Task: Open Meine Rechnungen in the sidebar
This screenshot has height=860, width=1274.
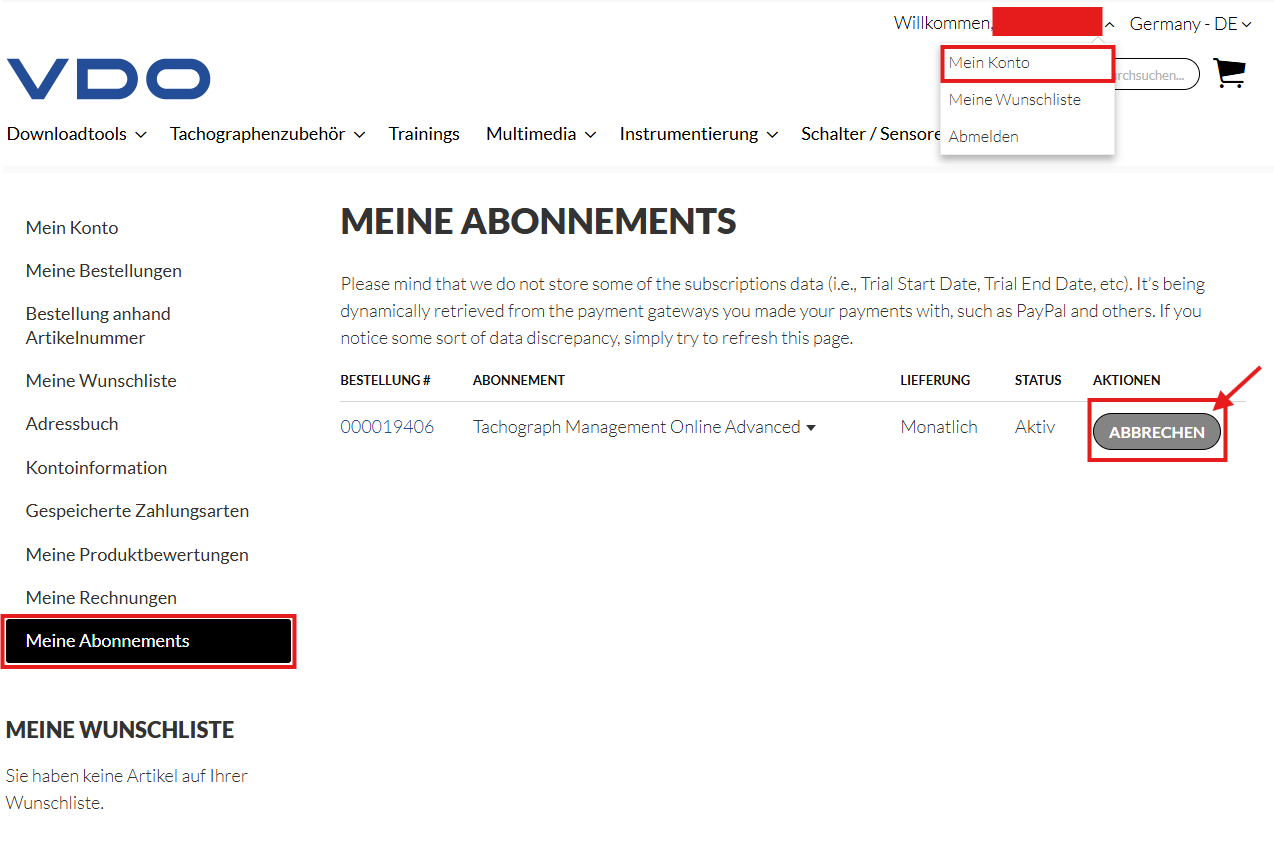Action: pyautogui.click(x=101, y=598)
